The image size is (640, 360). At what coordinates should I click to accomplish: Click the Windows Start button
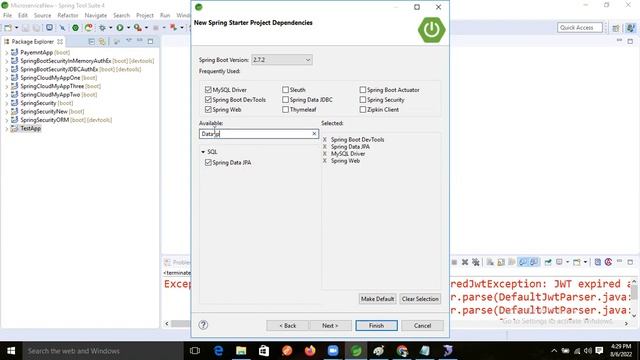click(11, 351)
